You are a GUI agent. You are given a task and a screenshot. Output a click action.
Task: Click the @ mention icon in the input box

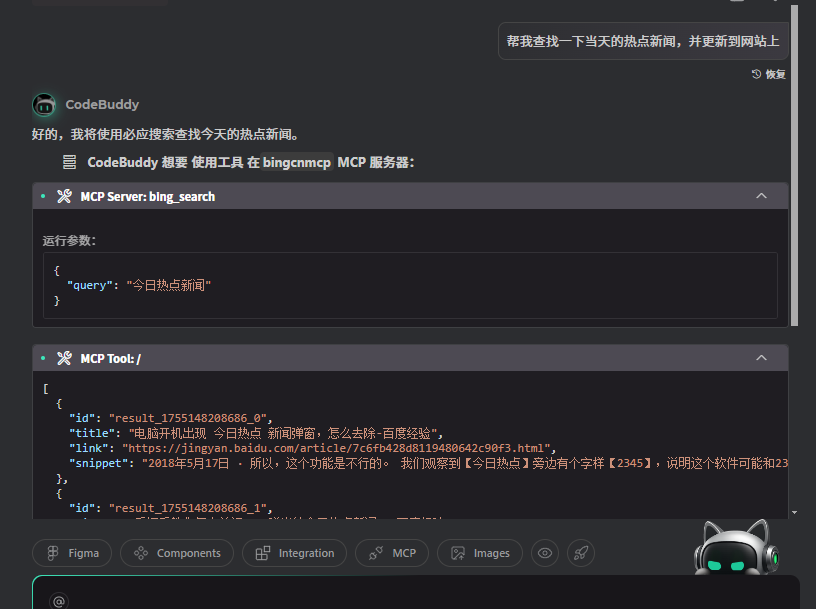click(x=59, y=601)
